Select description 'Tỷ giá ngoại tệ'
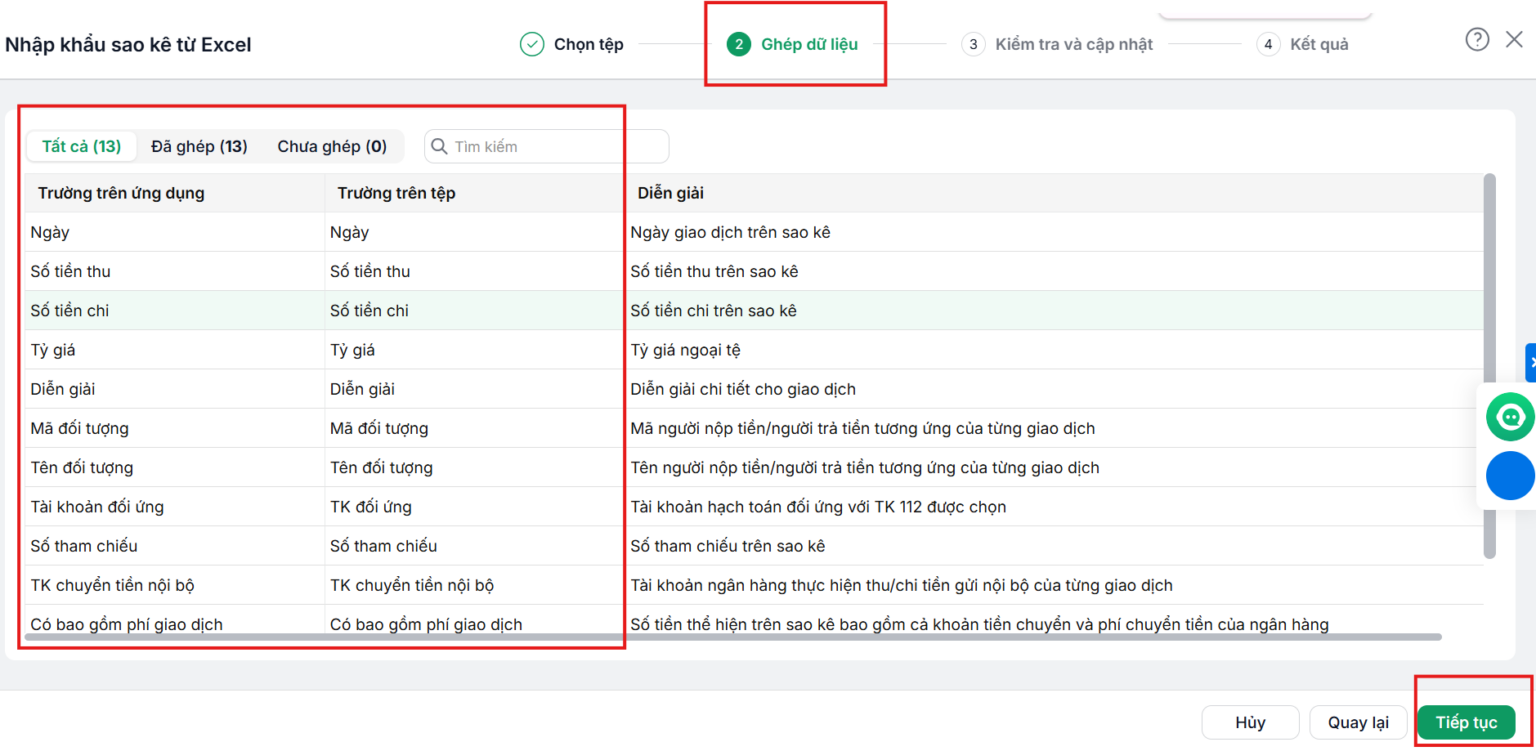Image resolution: width=1536 pixels, height=751 pixels. 685,350
